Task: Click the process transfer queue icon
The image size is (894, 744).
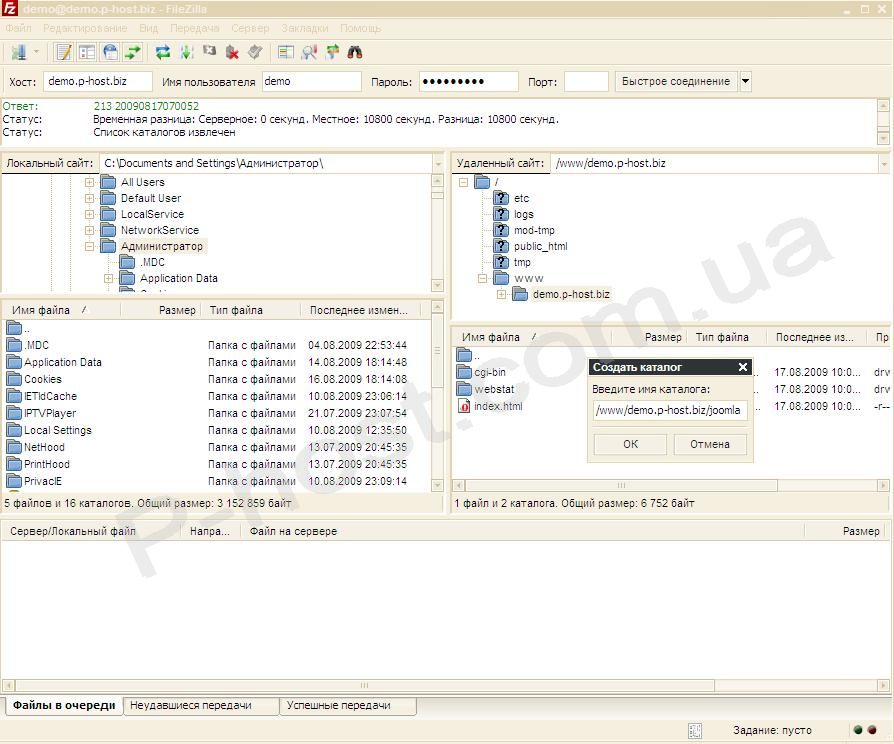Action: (x=186, y=52)
